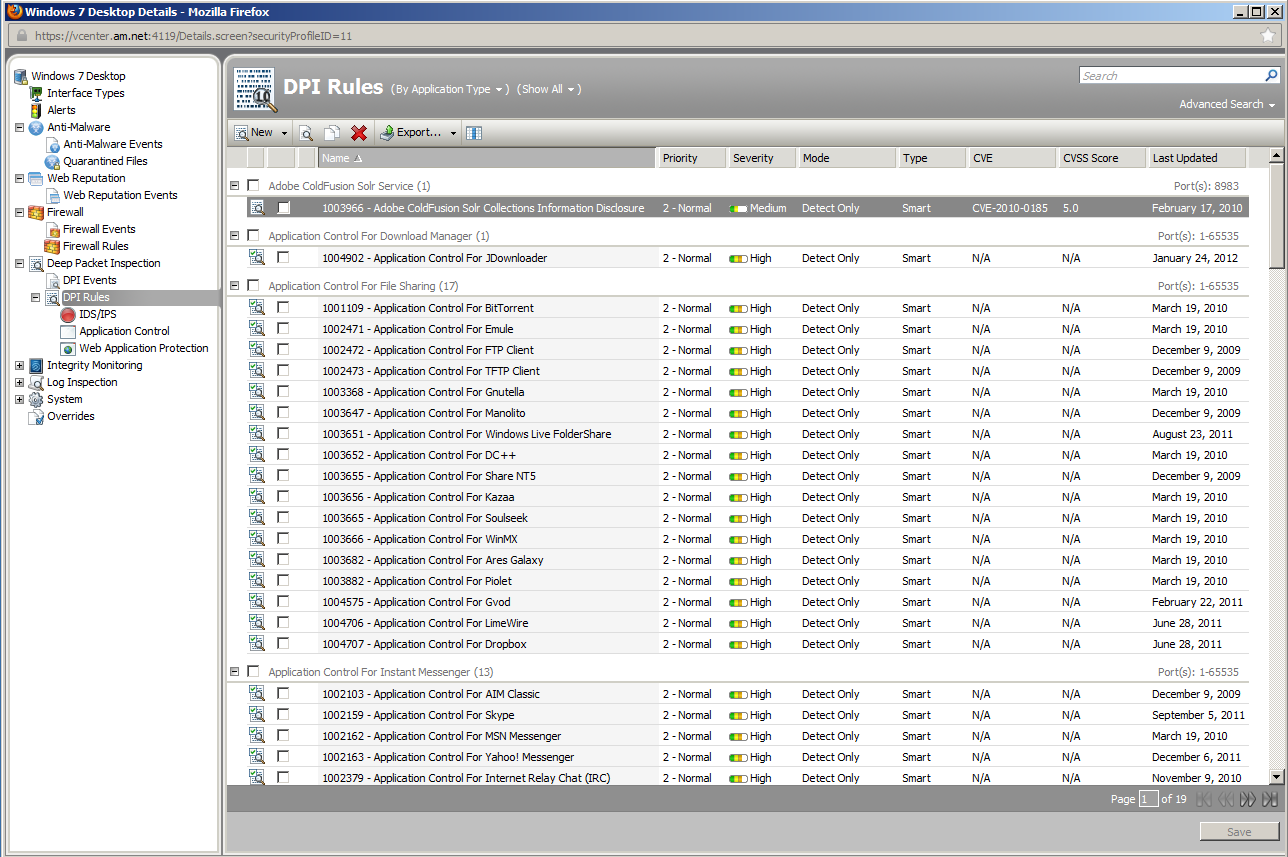Click the rule icon beside BitTorrent row
This screenshot has width=1288, height=857.
click(x=257, y=308)
